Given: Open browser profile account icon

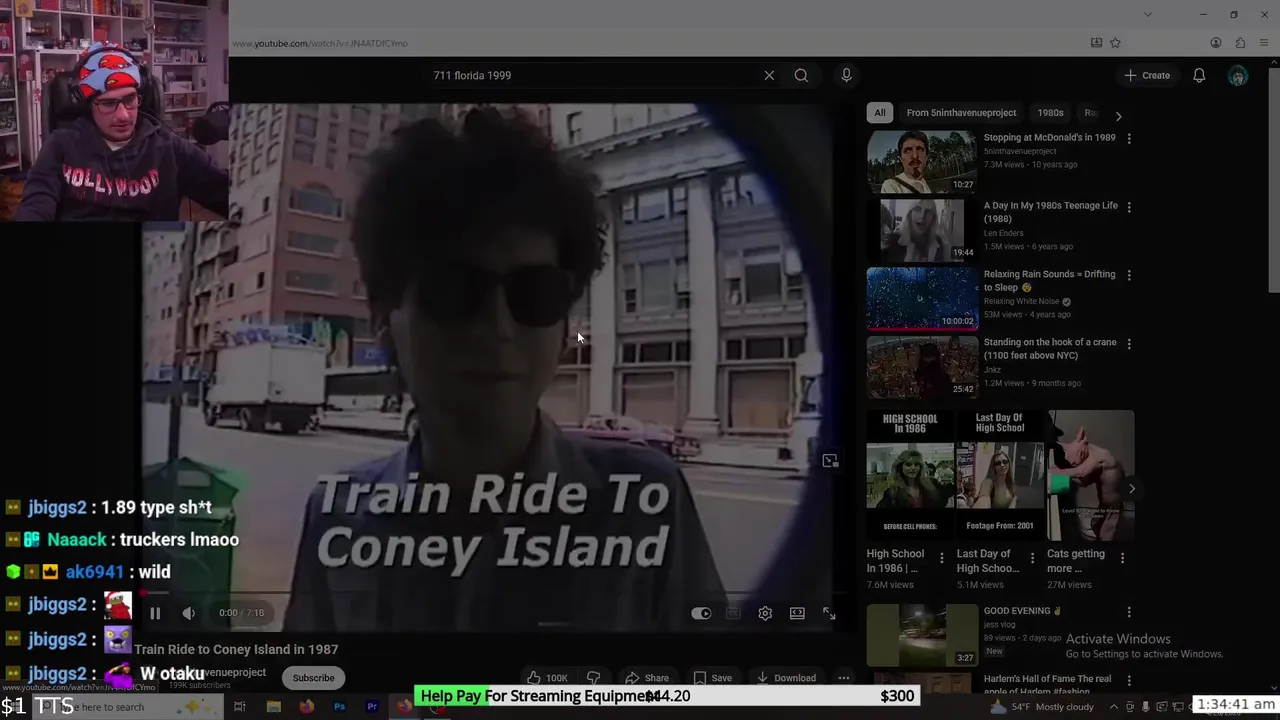Looking at the screenshot, I should click(x=1216, y=43).
